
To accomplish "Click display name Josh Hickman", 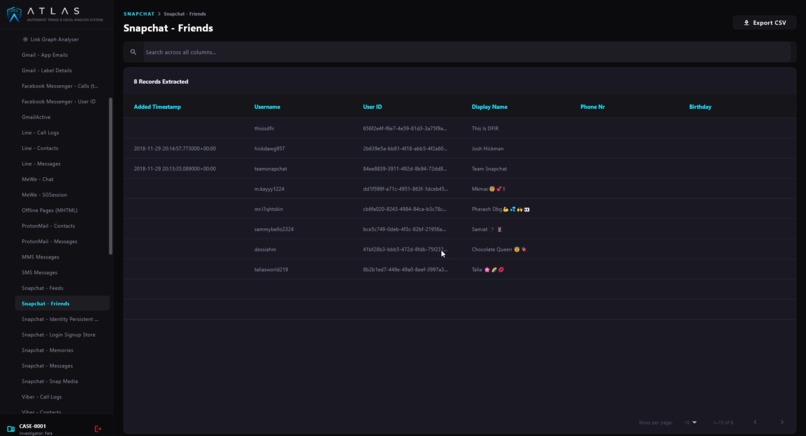I will click(488, 149).
